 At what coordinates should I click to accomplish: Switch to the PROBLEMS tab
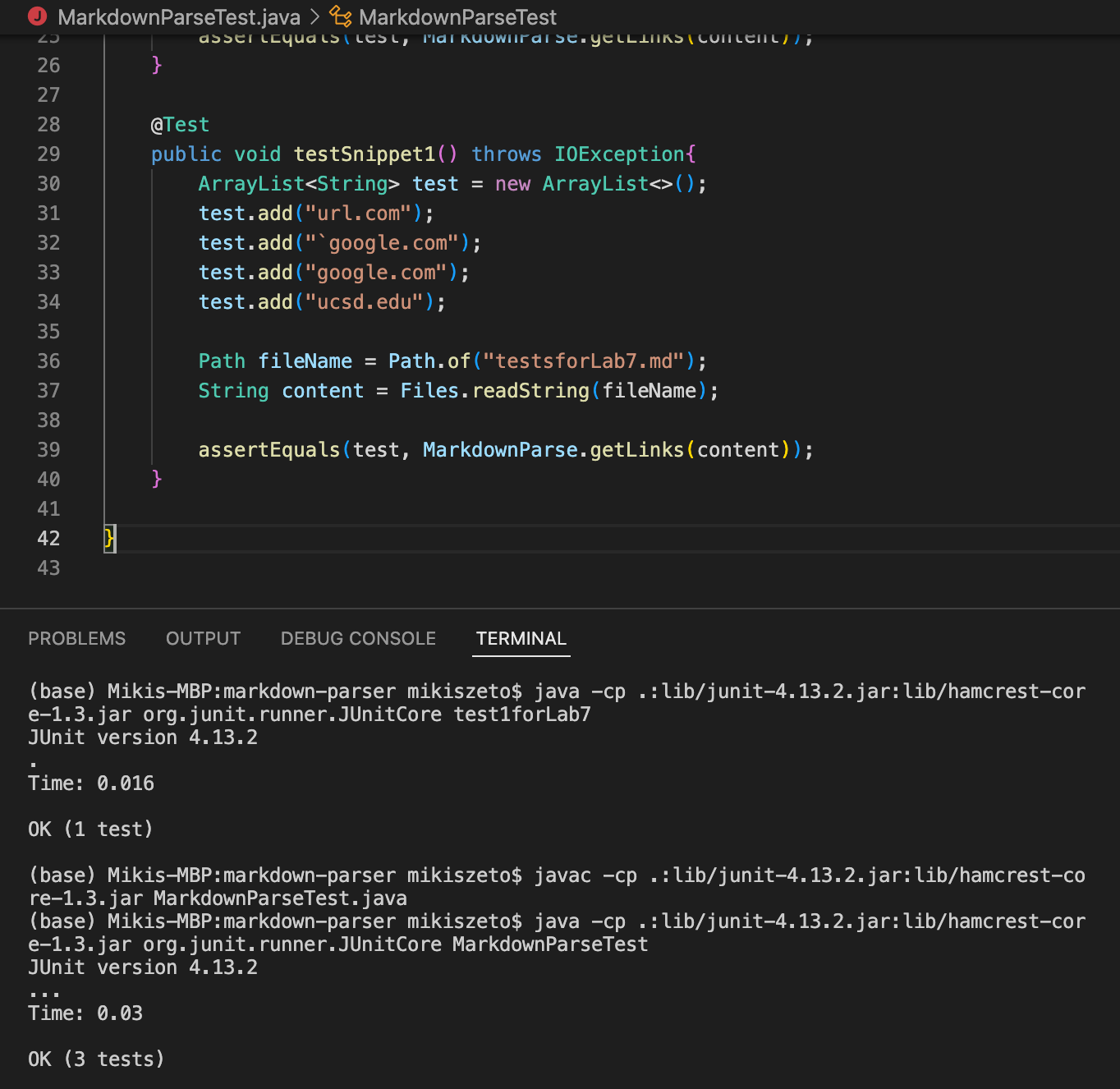[x=77, y=638]
